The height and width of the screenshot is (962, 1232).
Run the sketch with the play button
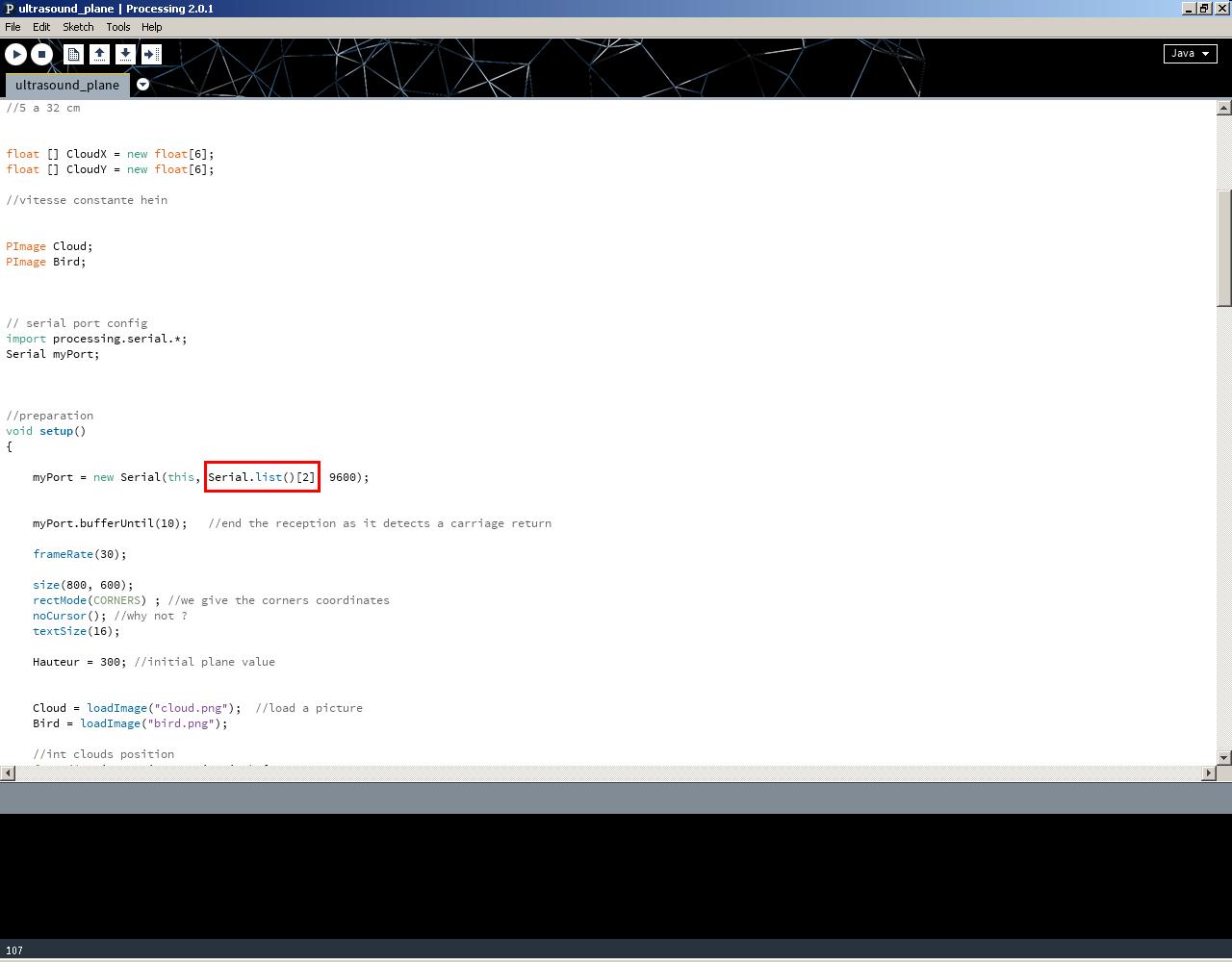tap(16, 54)
